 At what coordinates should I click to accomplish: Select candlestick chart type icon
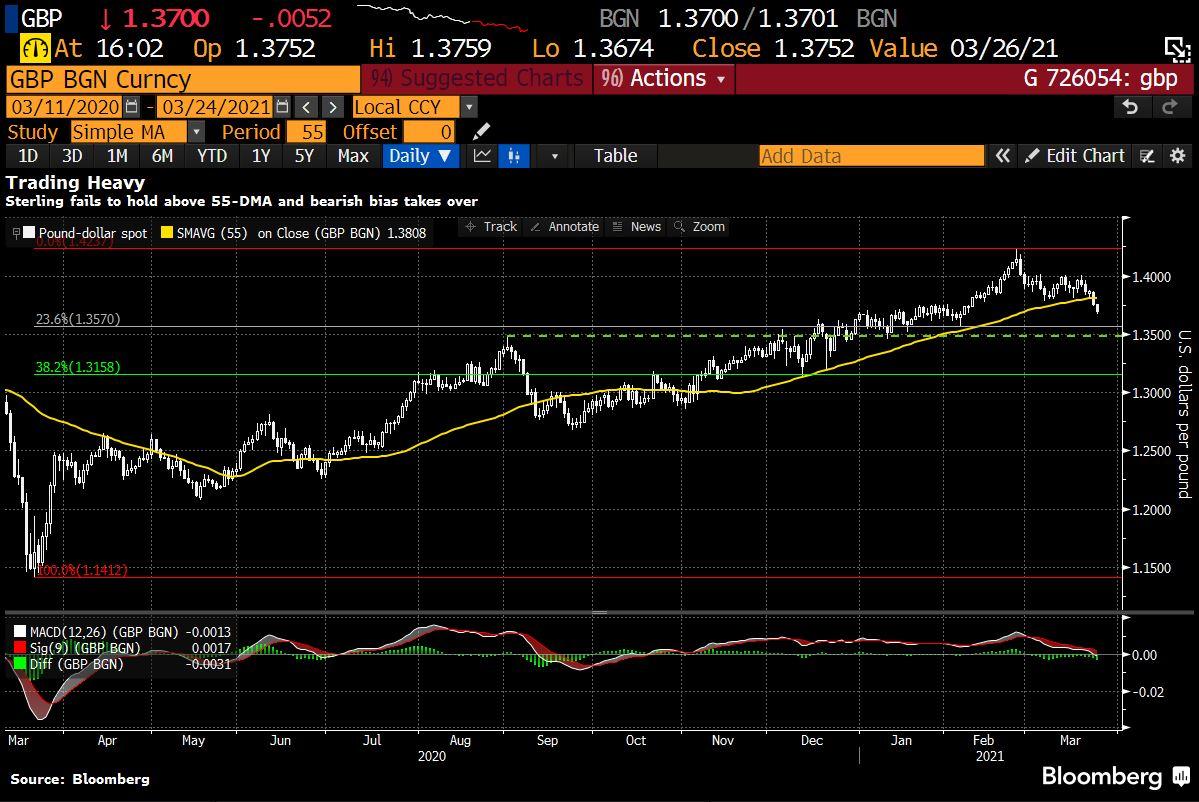(x=514, y=156)
